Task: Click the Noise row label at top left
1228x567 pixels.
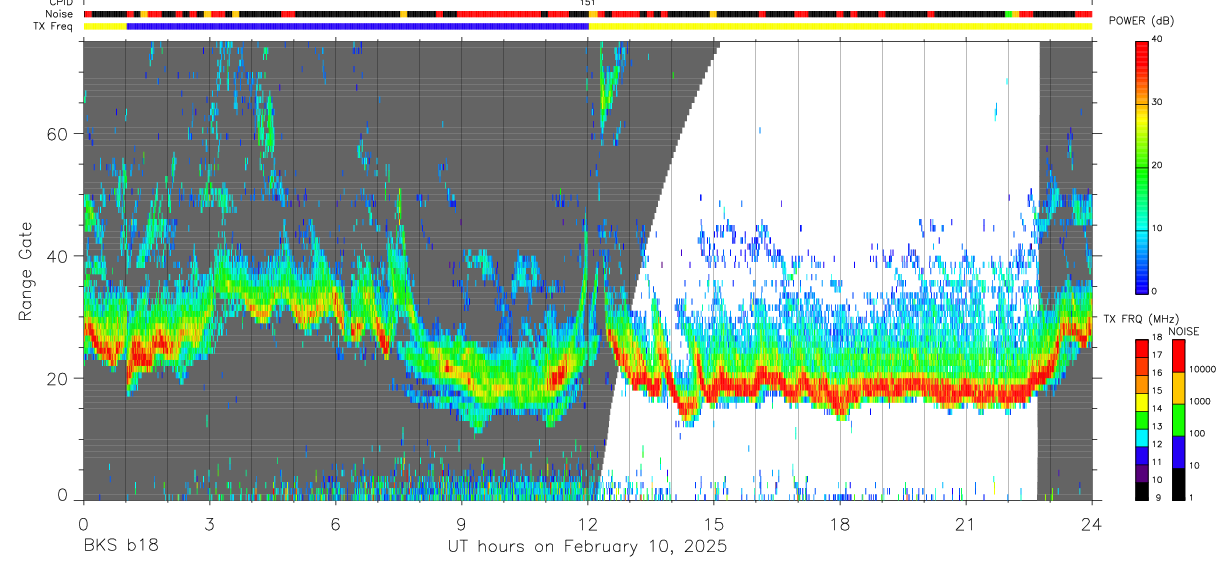Action: click(x=59, y=15)
